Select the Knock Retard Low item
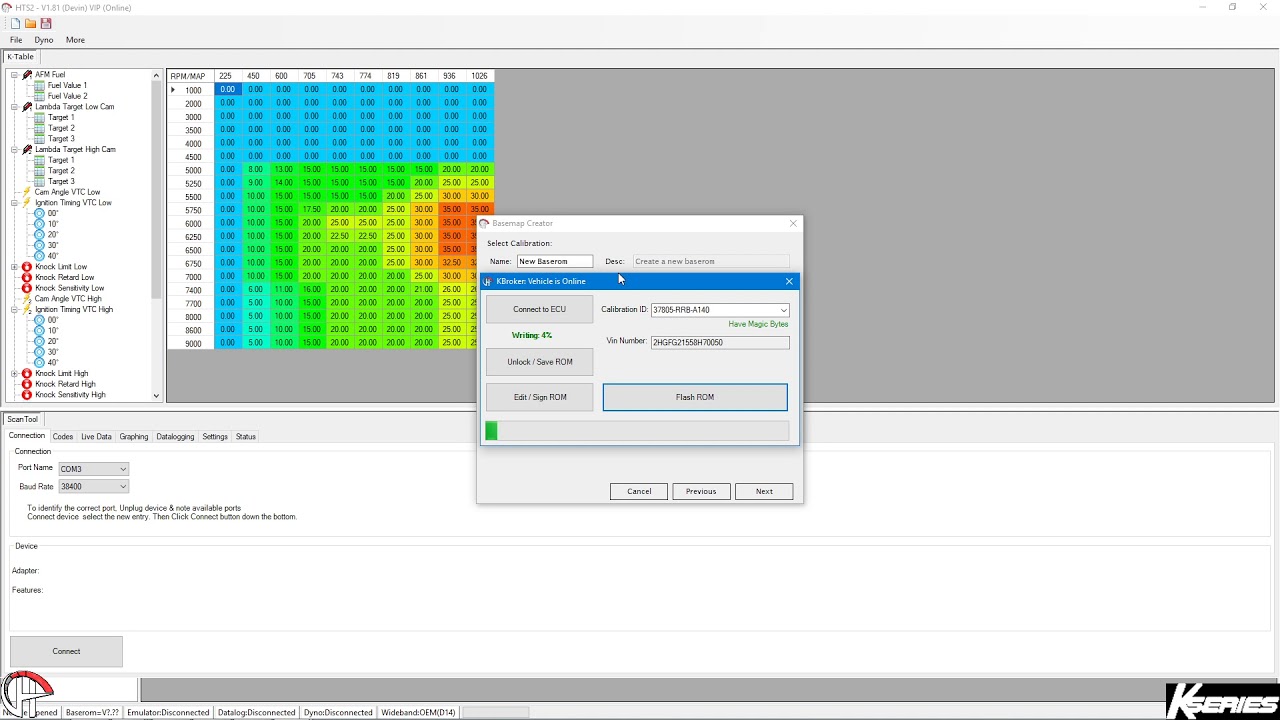 65,278
